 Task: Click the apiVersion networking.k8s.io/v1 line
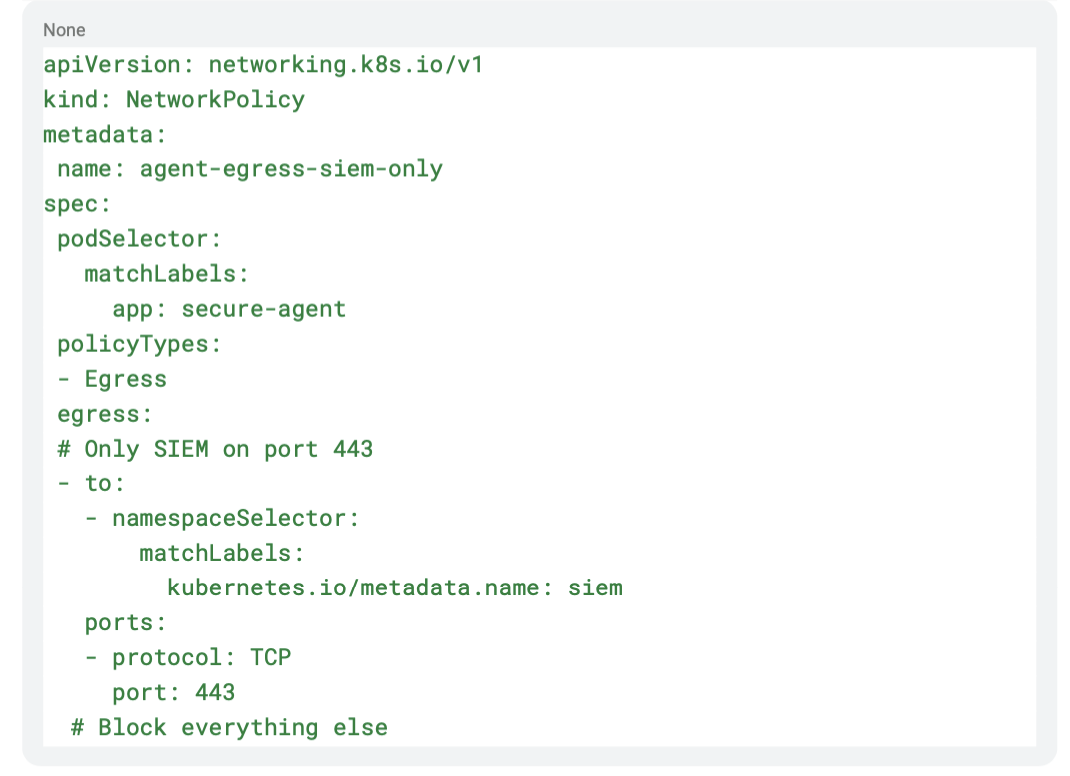coord(263,65)
